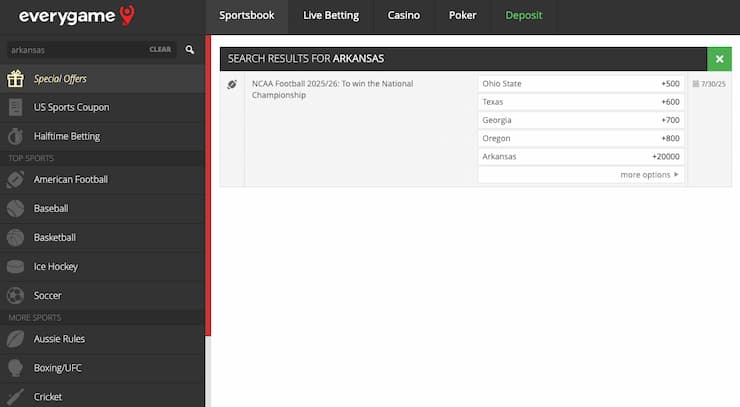Image resolution: width=740 pixels, height=407 pixels.
Task: Bet on Georgia at +700
Action: coord(581,120)
